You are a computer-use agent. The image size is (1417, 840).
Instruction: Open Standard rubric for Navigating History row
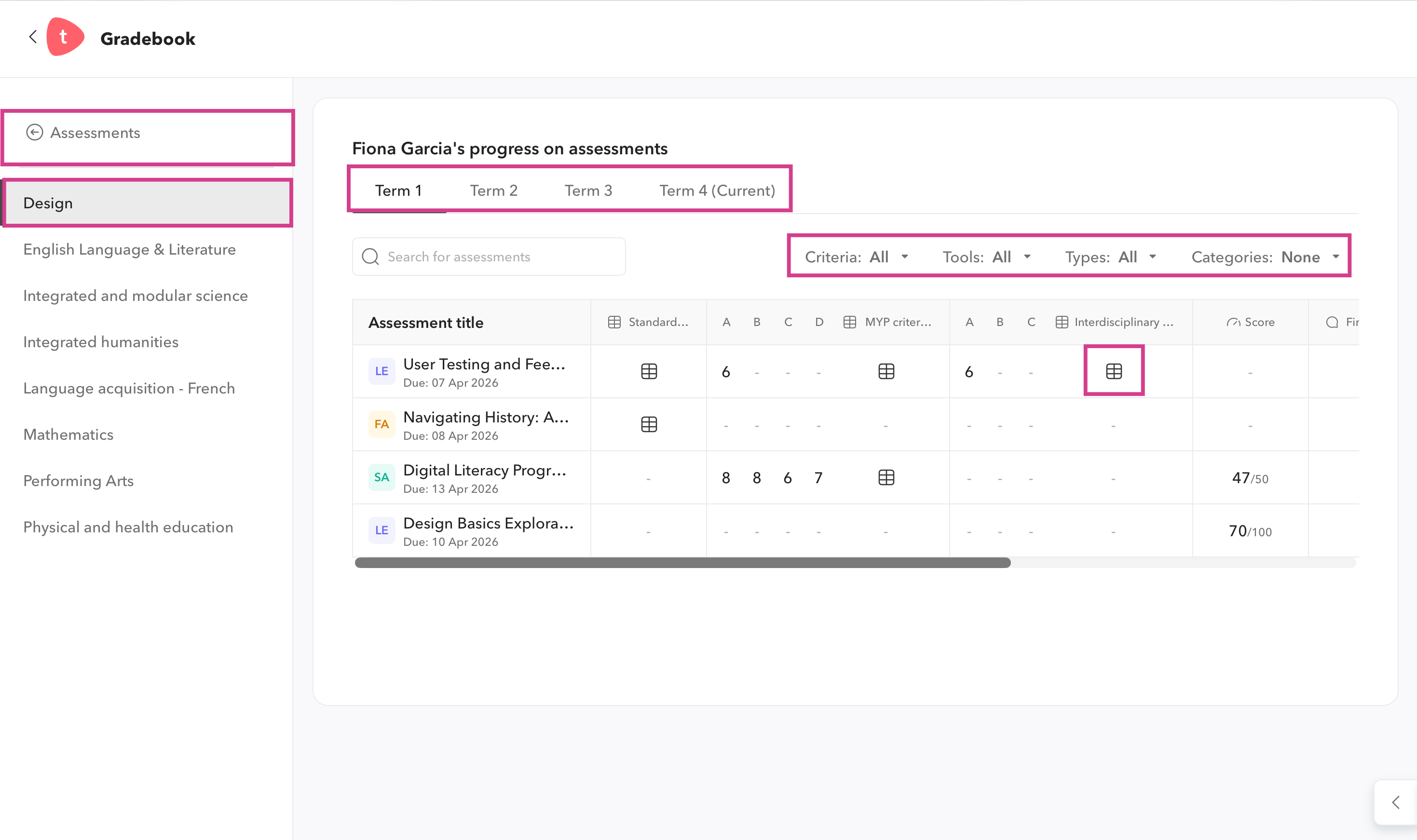pos(649,424)
